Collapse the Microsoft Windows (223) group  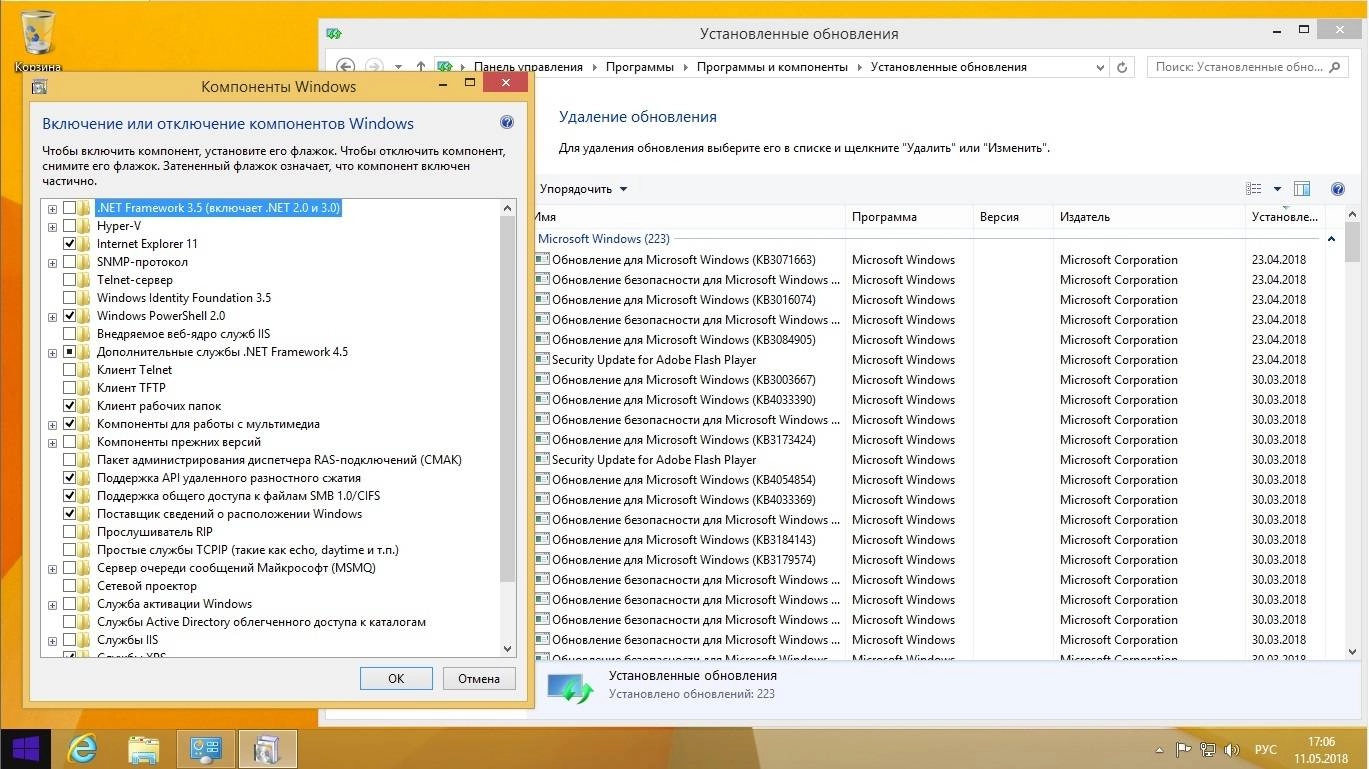tap(1331, 239)
